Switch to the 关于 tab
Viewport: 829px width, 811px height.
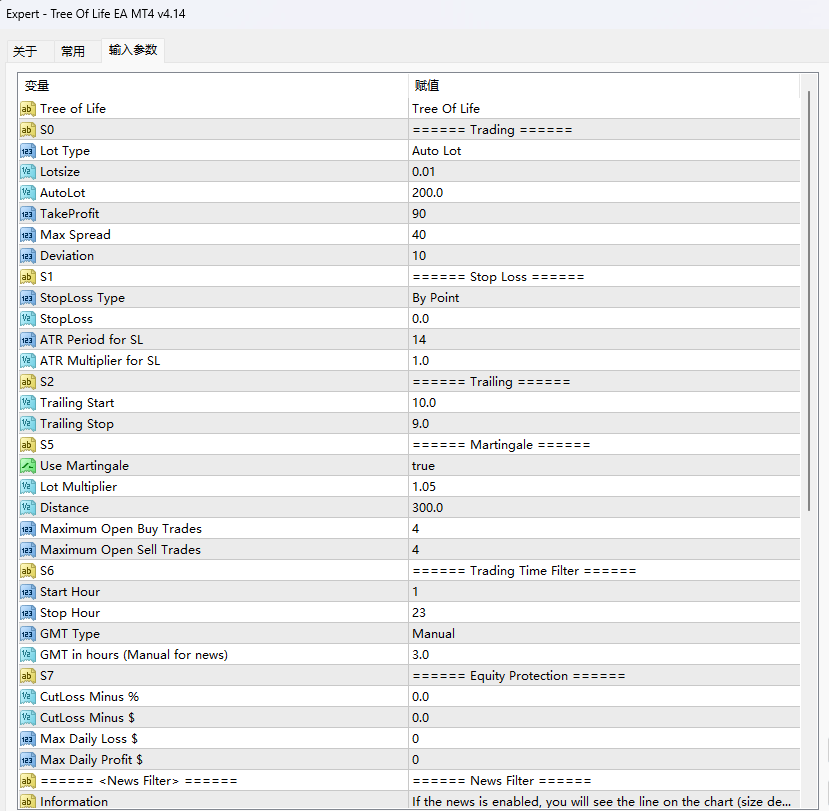click(x=25, y=51)
